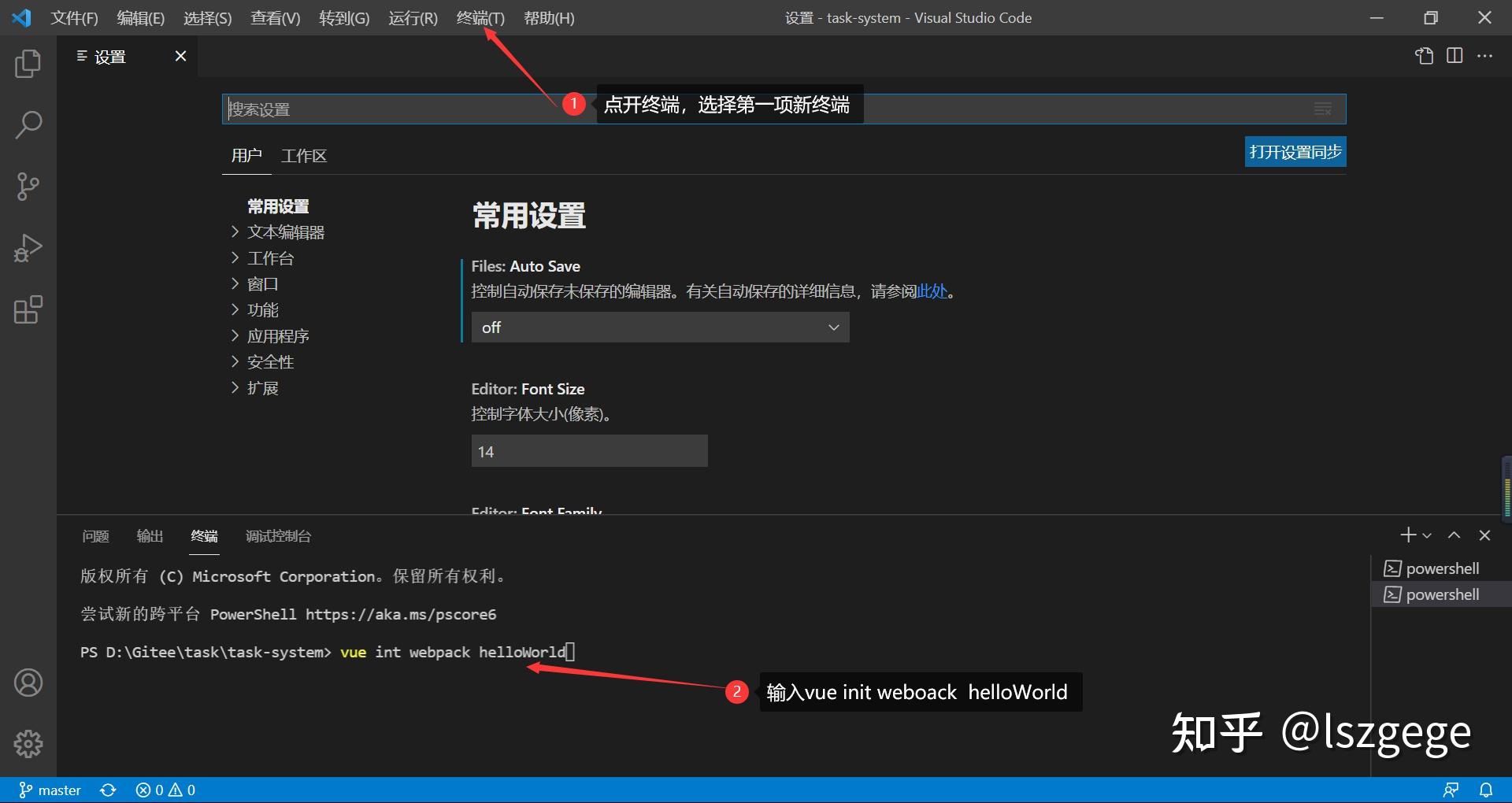Open the 终端(T) menu

pos(480,17)
